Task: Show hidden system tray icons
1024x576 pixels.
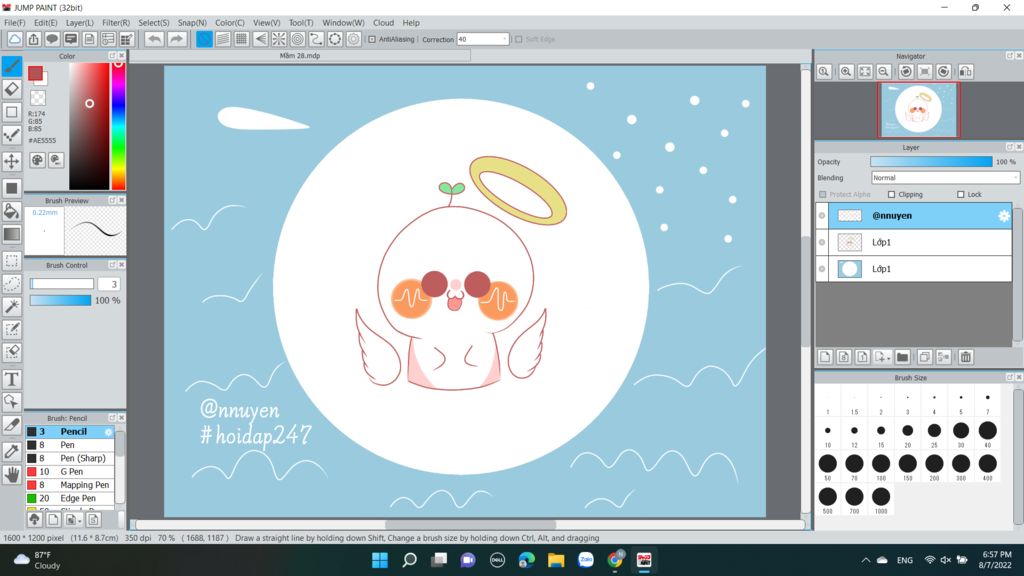Action: [866, 560]
